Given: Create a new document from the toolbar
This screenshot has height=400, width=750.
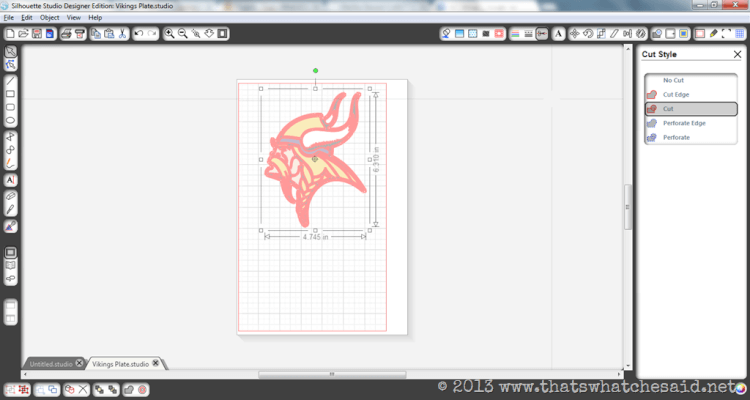Looking at the screenshot, I should pyautogui.click(x=10, y=33).
